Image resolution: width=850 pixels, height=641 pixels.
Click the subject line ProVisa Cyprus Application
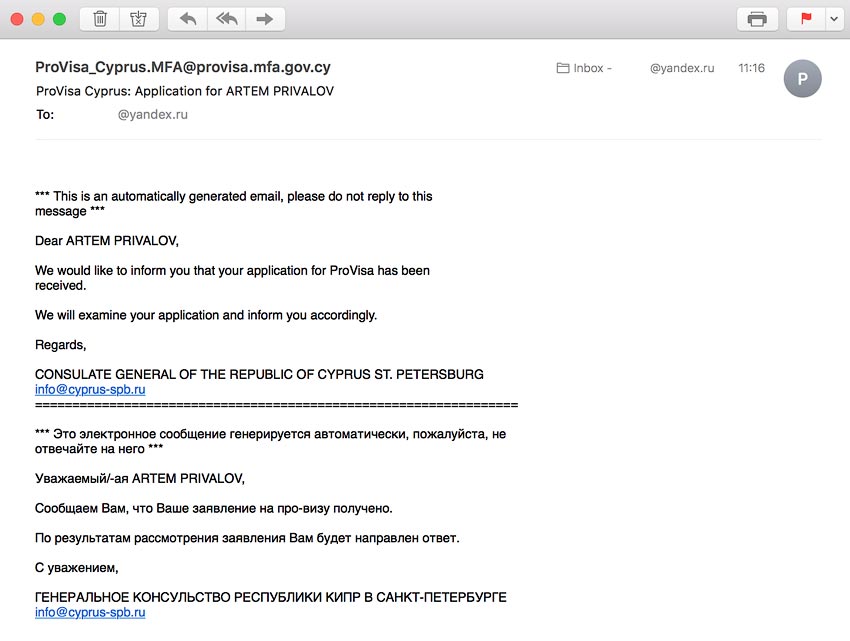[185, 91]
